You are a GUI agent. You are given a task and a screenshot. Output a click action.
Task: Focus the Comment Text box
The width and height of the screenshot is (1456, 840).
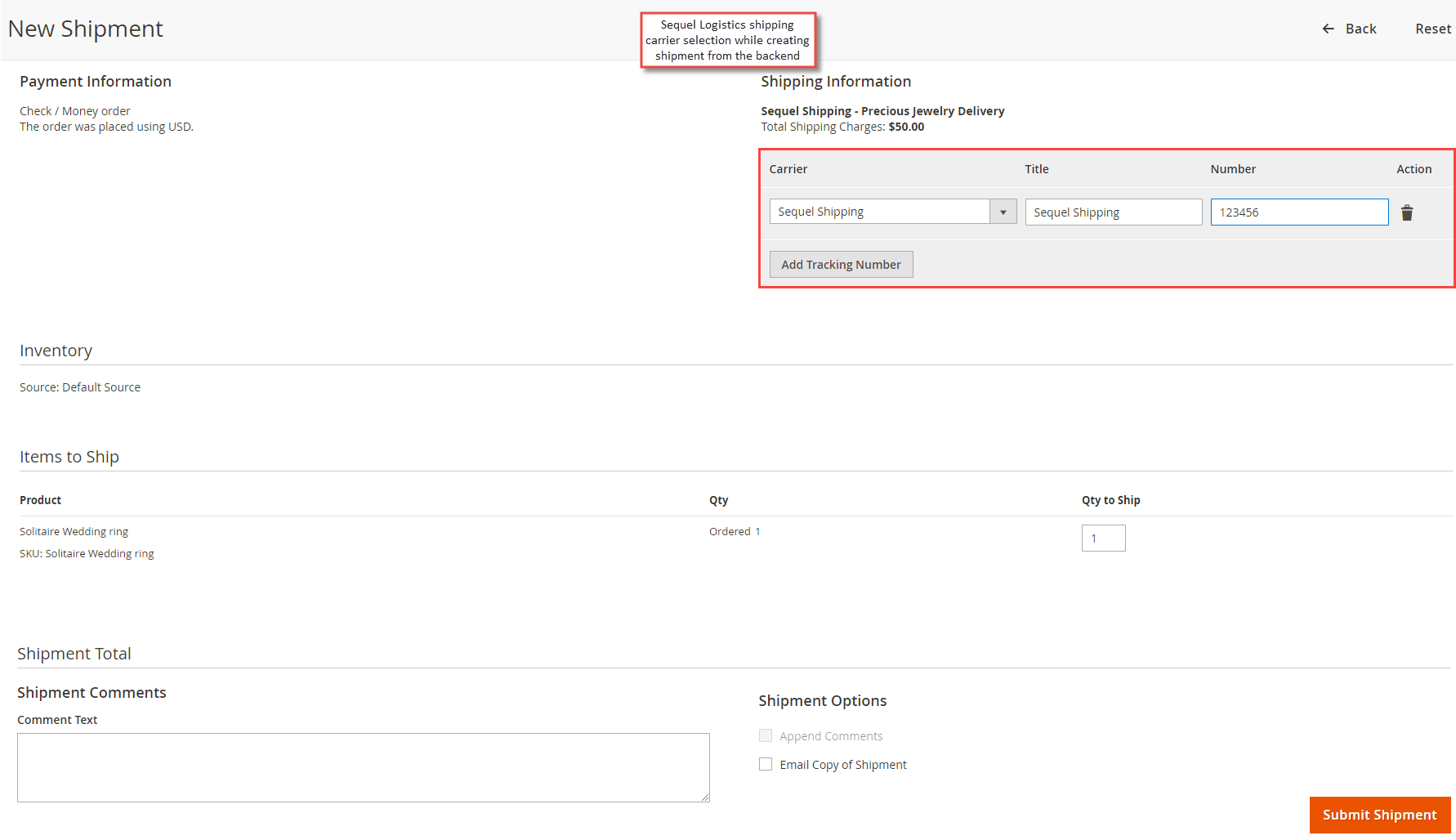pyautogui.click(x=364, y=766)
